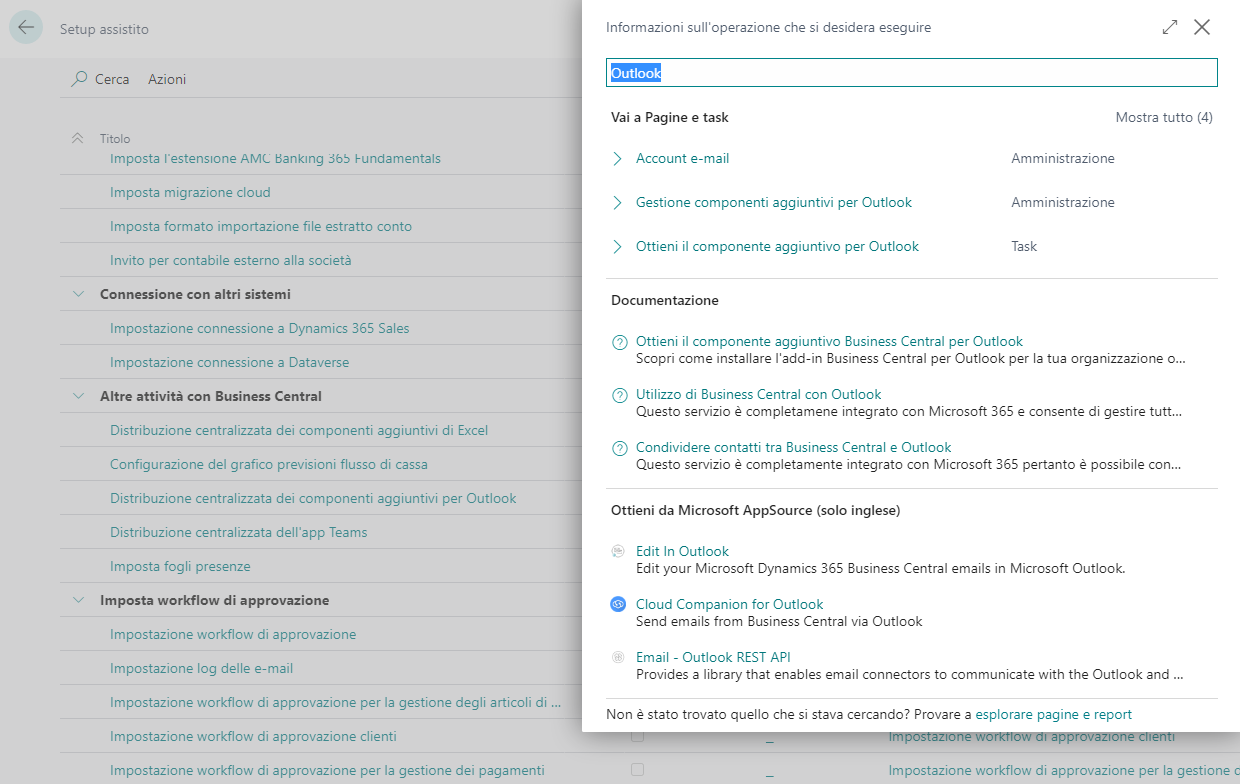The image size is (1240, 784).
Task: Open Distribuzione centralizzata dell'app Teams
Action: [239, 532]
